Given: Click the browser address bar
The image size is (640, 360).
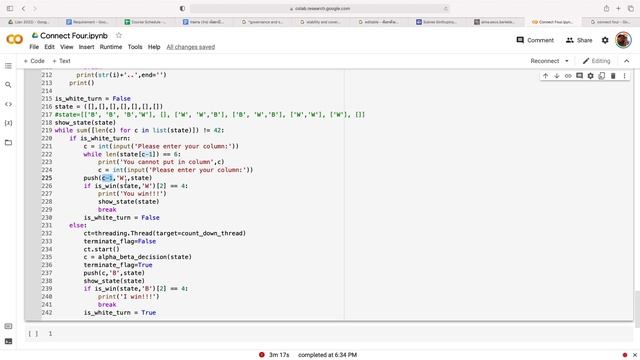Looking at the screenshot, I should tap(320, 9).
